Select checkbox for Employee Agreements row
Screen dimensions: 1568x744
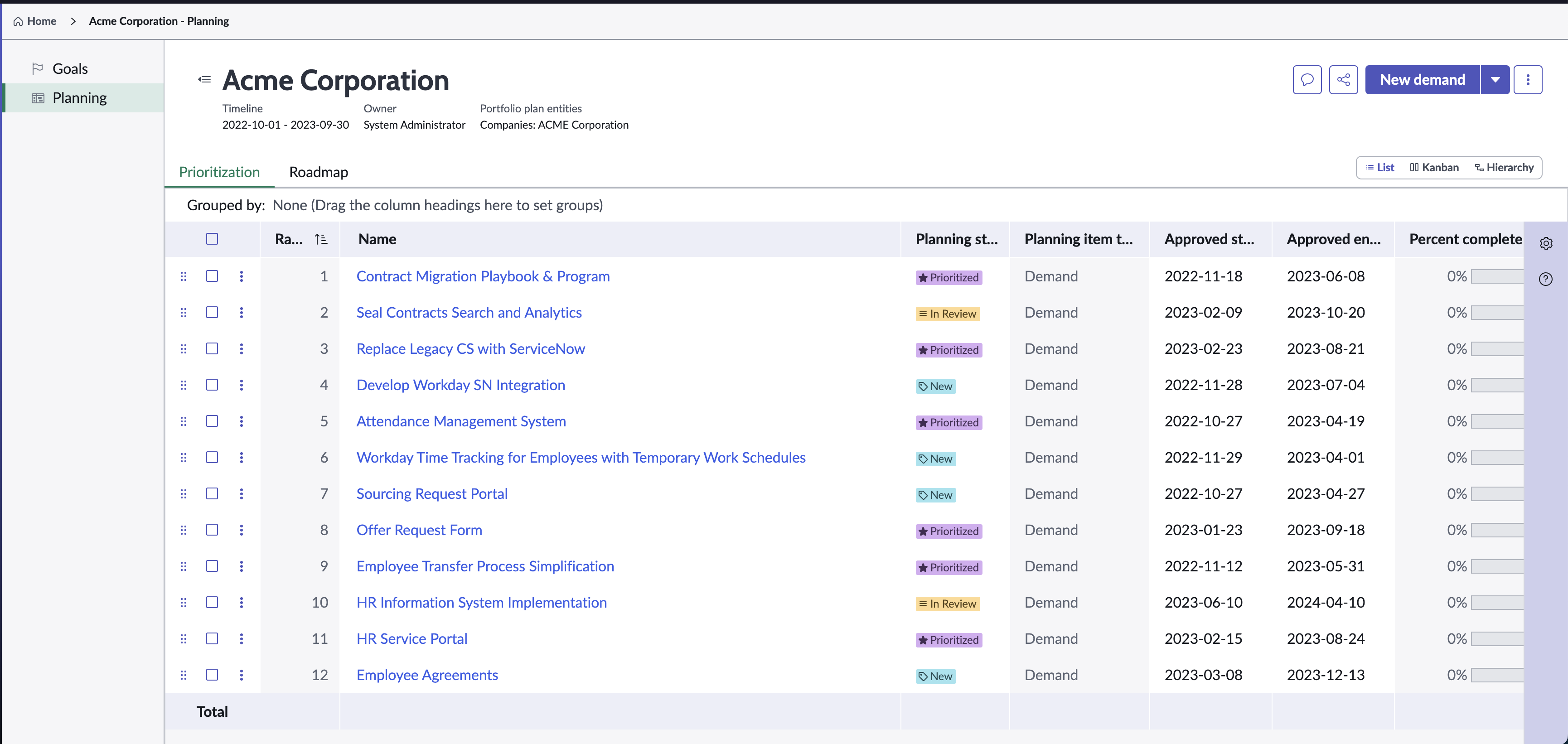point(212,675)
